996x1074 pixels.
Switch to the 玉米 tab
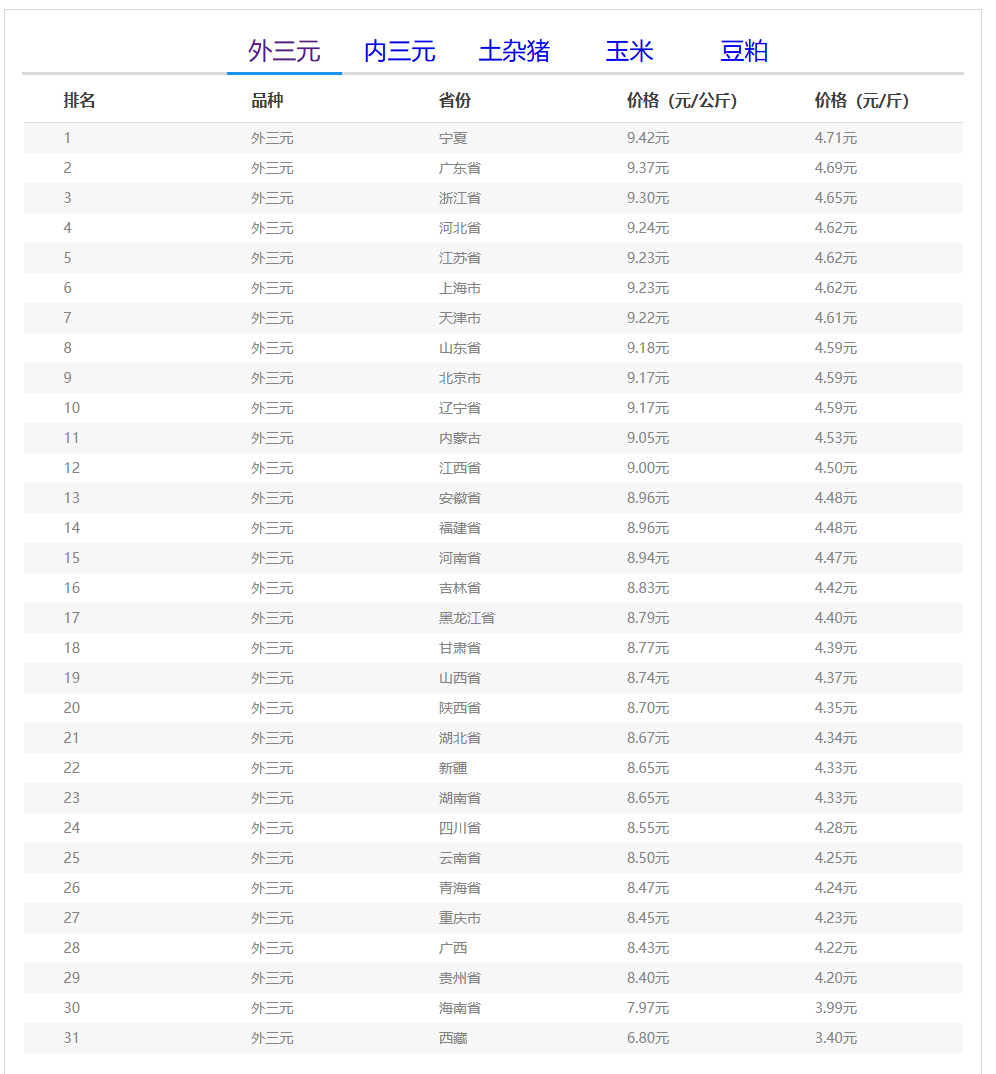[x=629, y=51]
